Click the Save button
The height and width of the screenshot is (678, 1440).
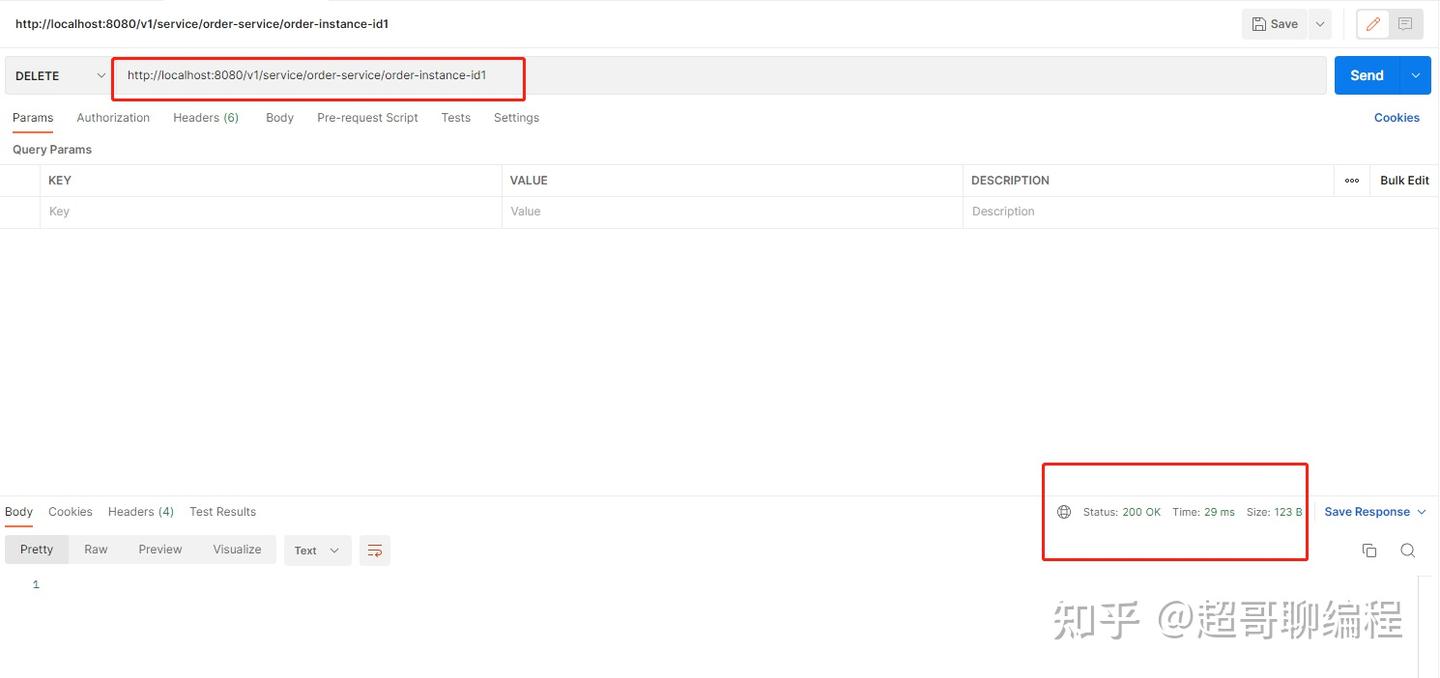tap(1274, 24)
